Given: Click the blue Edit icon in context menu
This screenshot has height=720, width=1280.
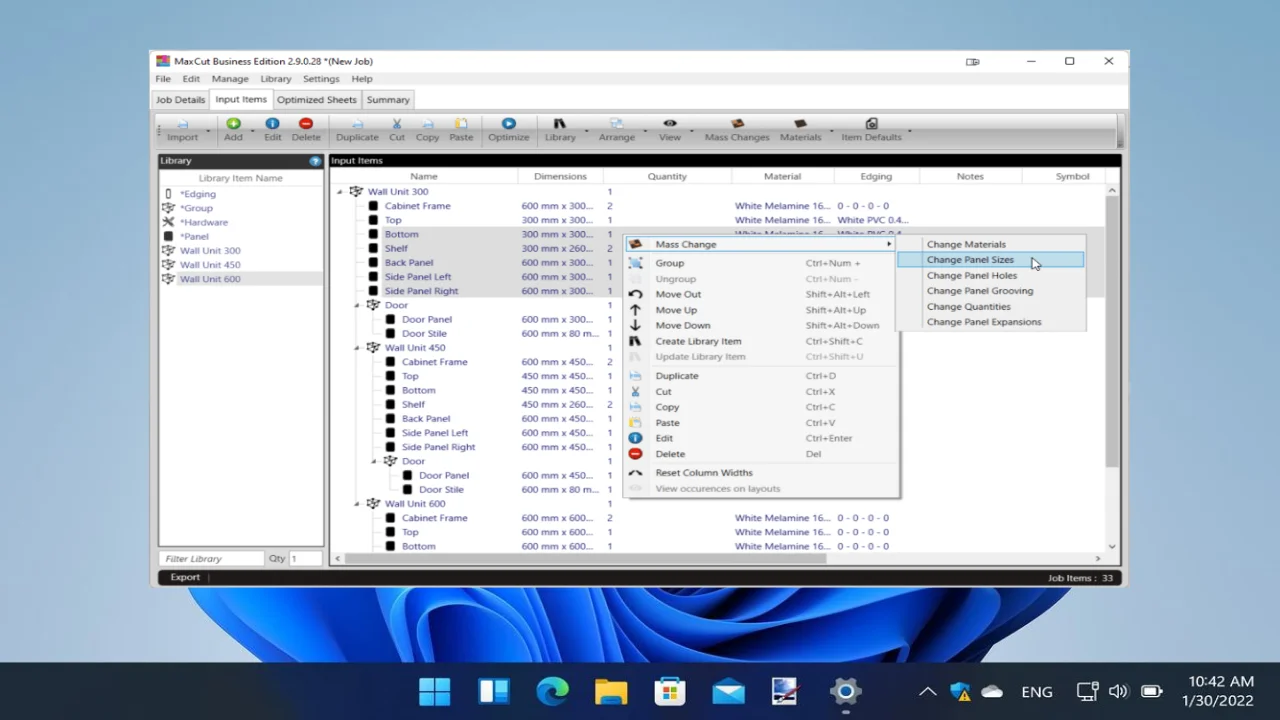Looking at the screenshot, I should [635, 438].
